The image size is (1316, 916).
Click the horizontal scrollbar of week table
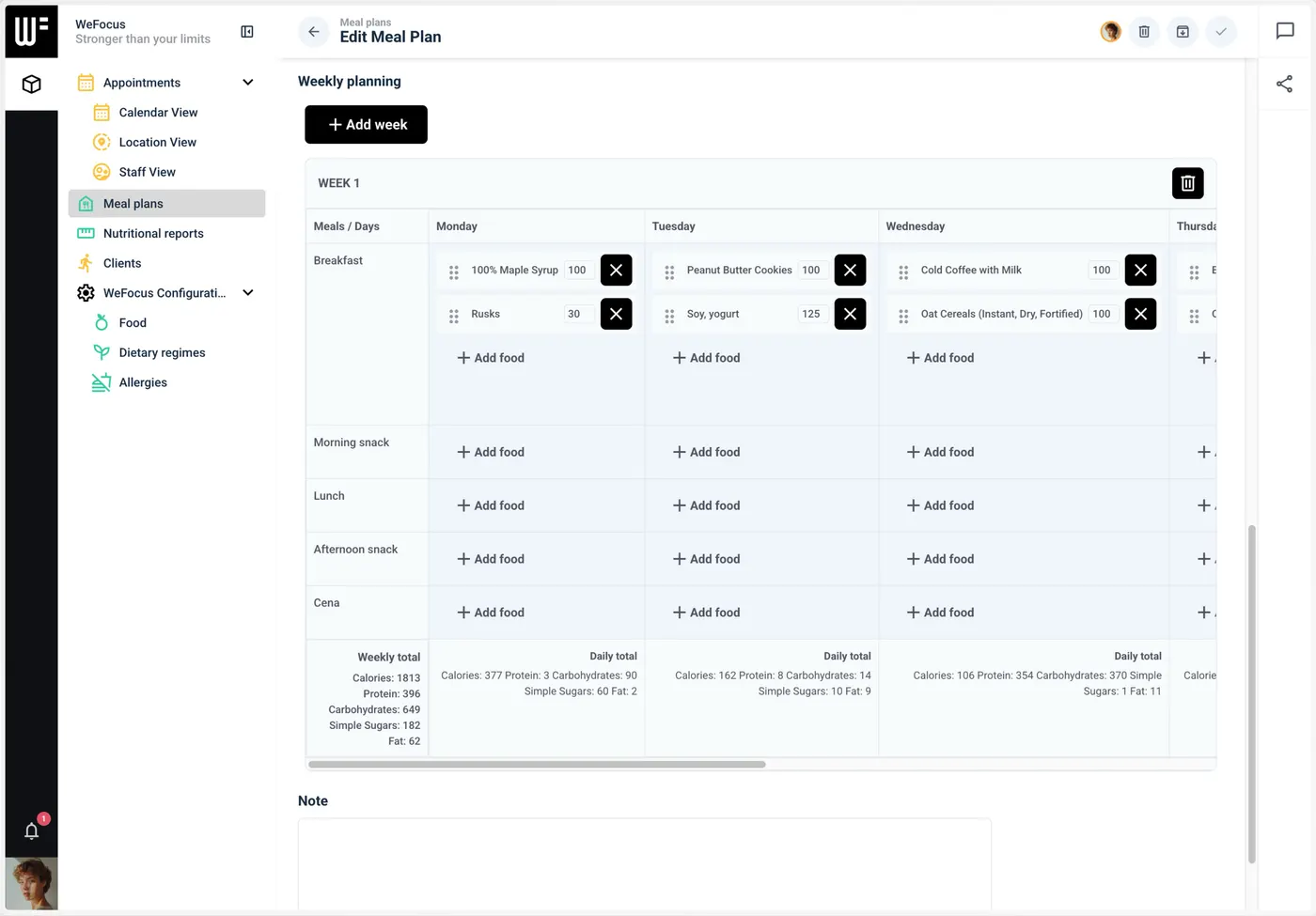point(537,765)
